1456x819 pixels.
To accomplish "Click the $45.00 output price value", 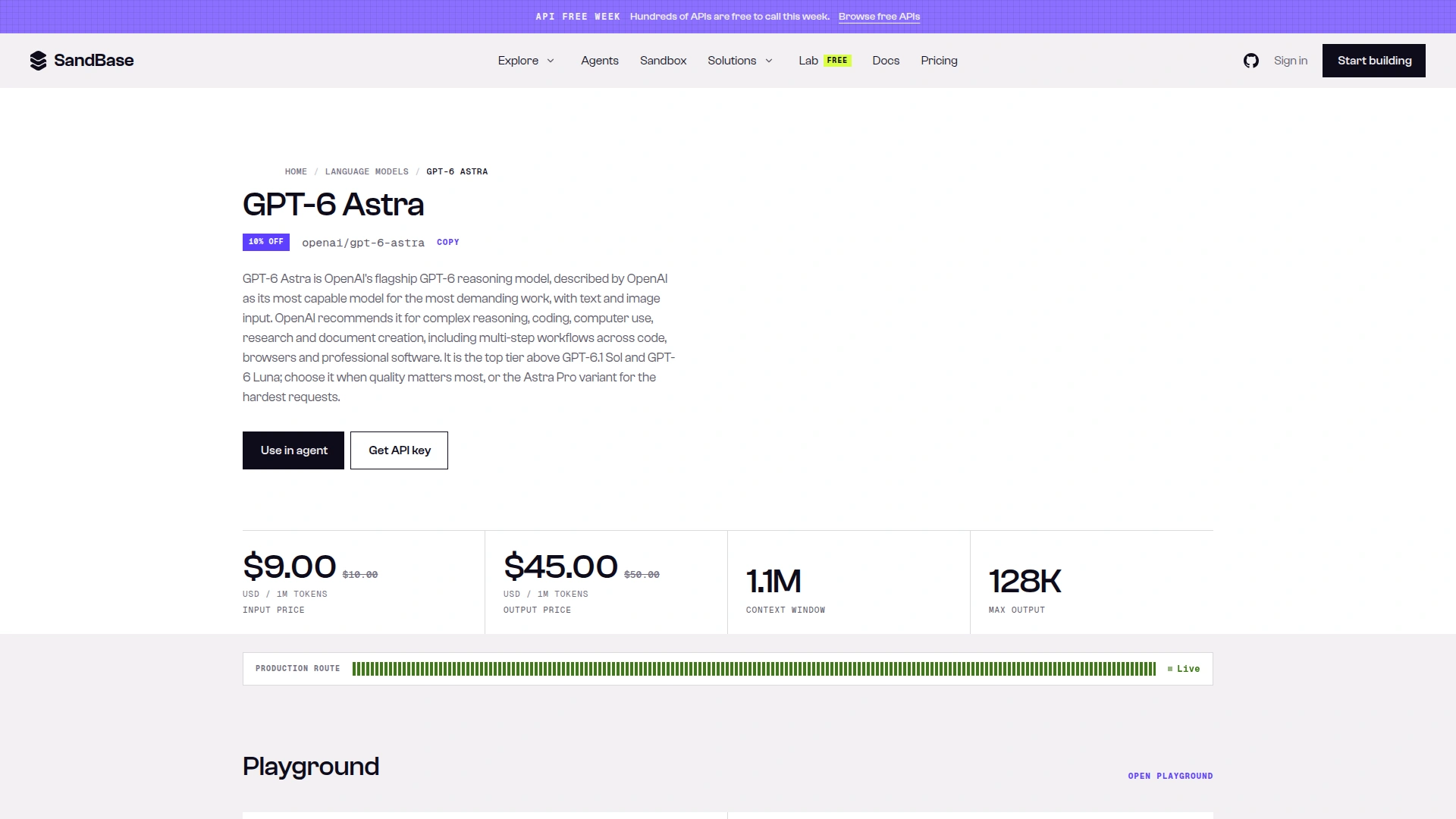I will [560, 566].
